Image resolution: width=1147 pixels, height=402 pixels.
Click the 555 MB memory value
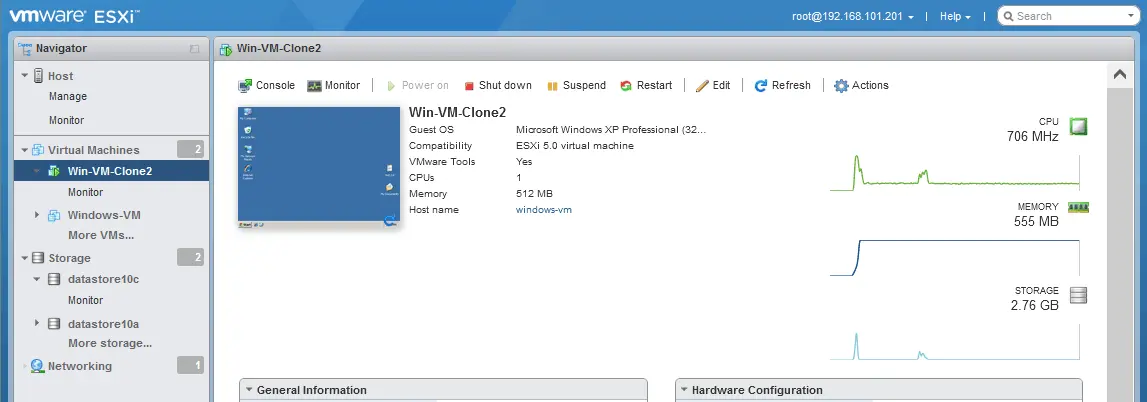click(x=1036, y=221)
